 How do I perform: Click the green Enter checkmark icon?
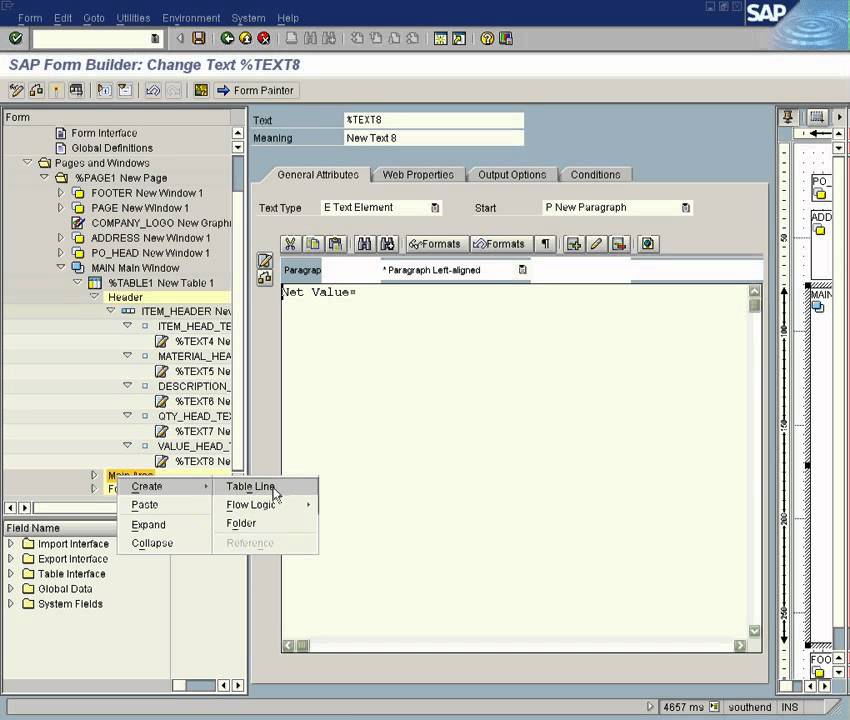pyautogui.click(x=16, y=38)
